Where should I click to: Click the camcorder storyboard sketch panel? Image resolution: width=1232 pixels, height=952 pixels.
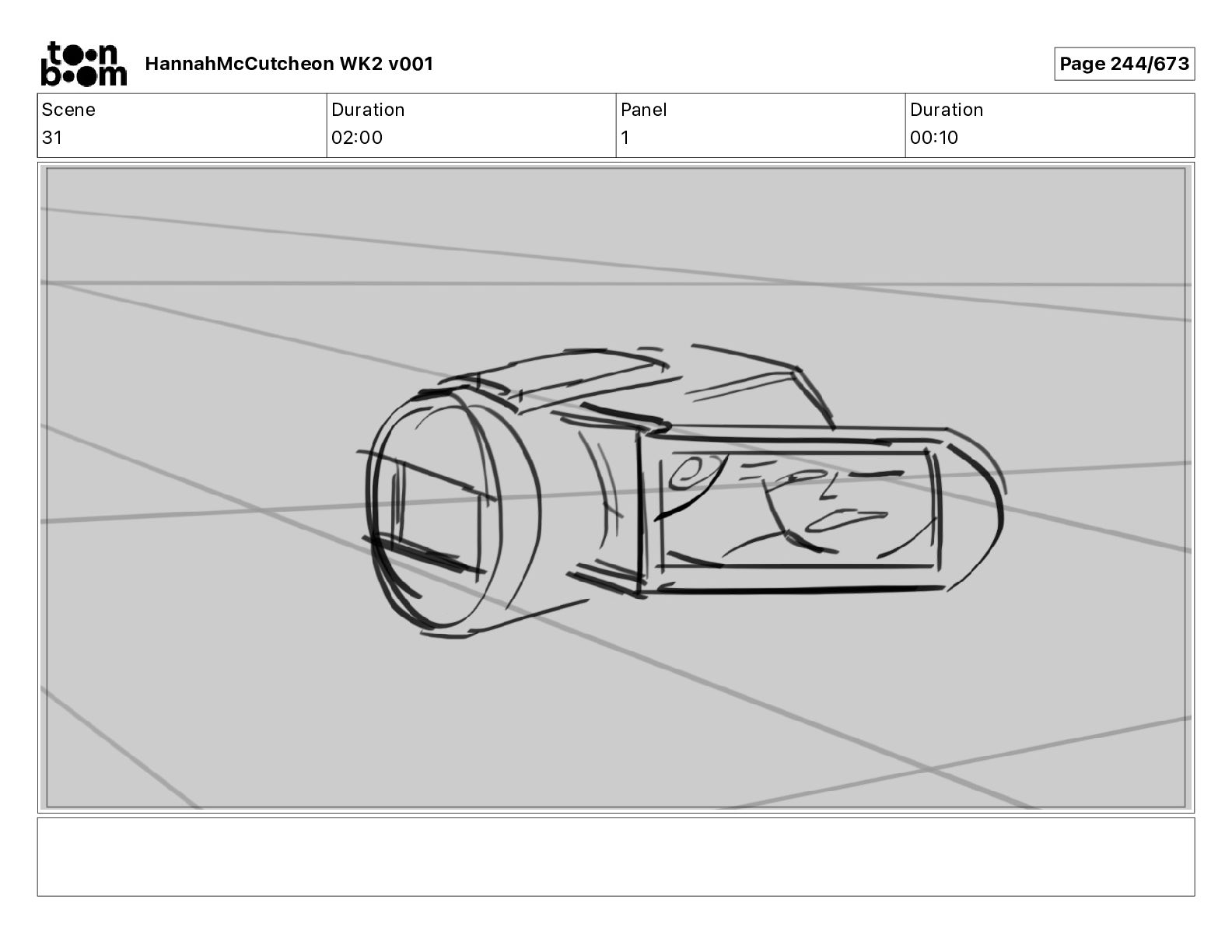[x=616, y=488]
